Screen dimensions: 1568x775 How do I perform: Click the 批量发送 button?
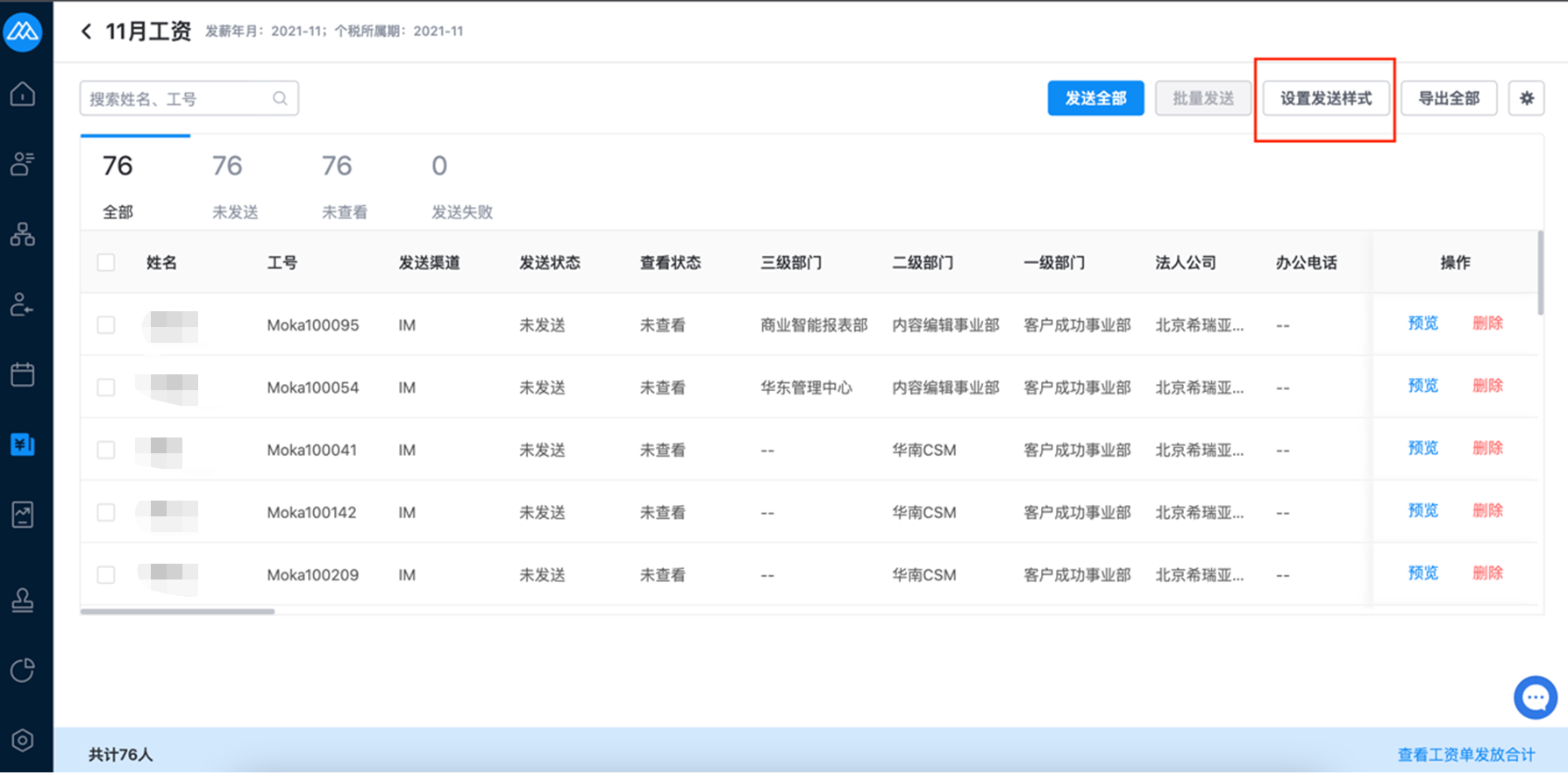tap(1203, 98)
